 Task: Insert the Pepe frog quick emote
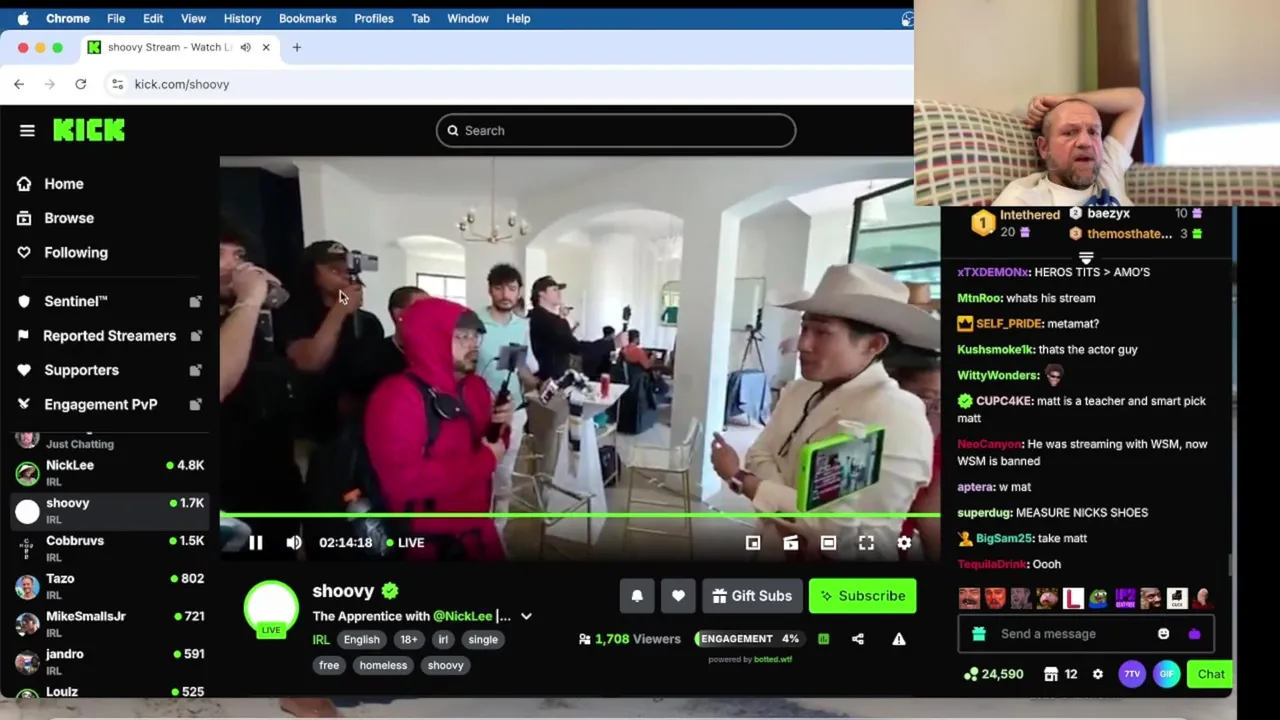coord(1098,598)
